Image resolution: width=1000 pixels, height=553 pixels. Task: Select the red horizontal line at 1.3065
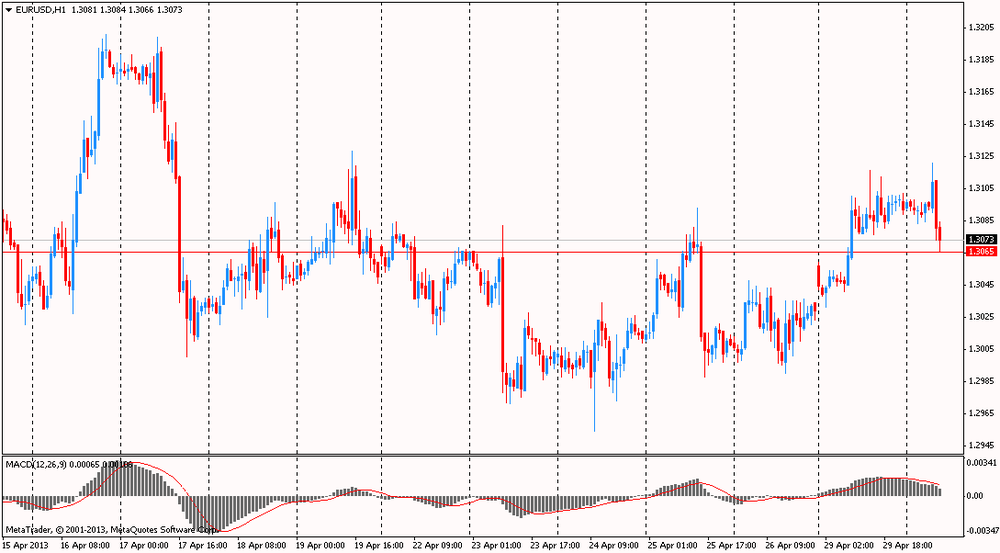click(483, 252)
